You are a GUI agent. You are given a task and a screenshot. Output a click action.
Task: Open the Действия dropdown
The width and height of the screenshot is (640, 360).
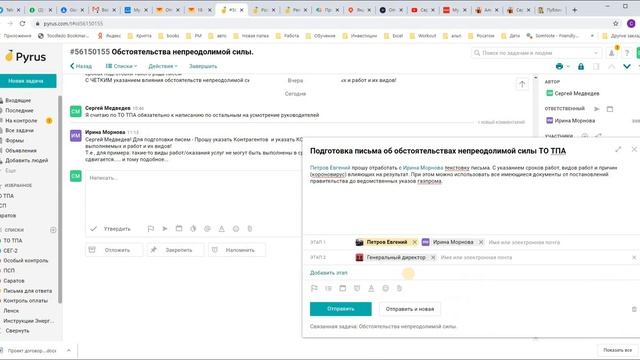(163, 66)
